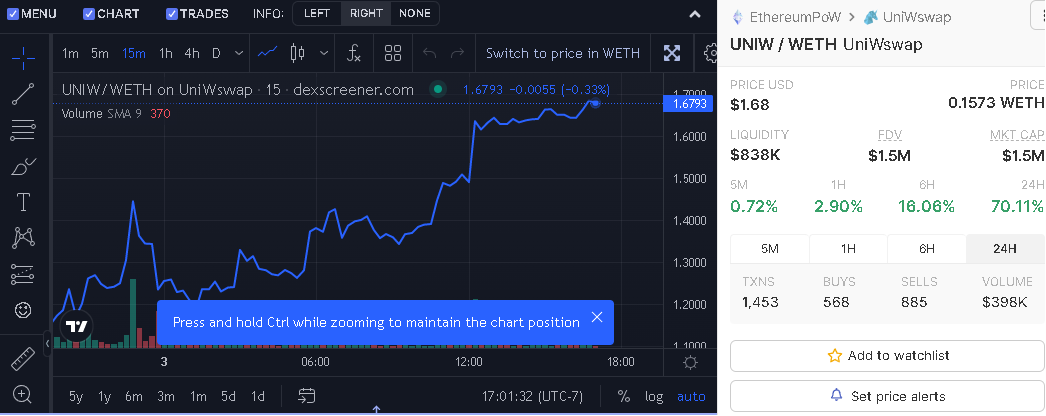Viewport: 1046px width, 416px height.
Task: Toggle the CHART checkbox
Action: (x=89, y=13)
